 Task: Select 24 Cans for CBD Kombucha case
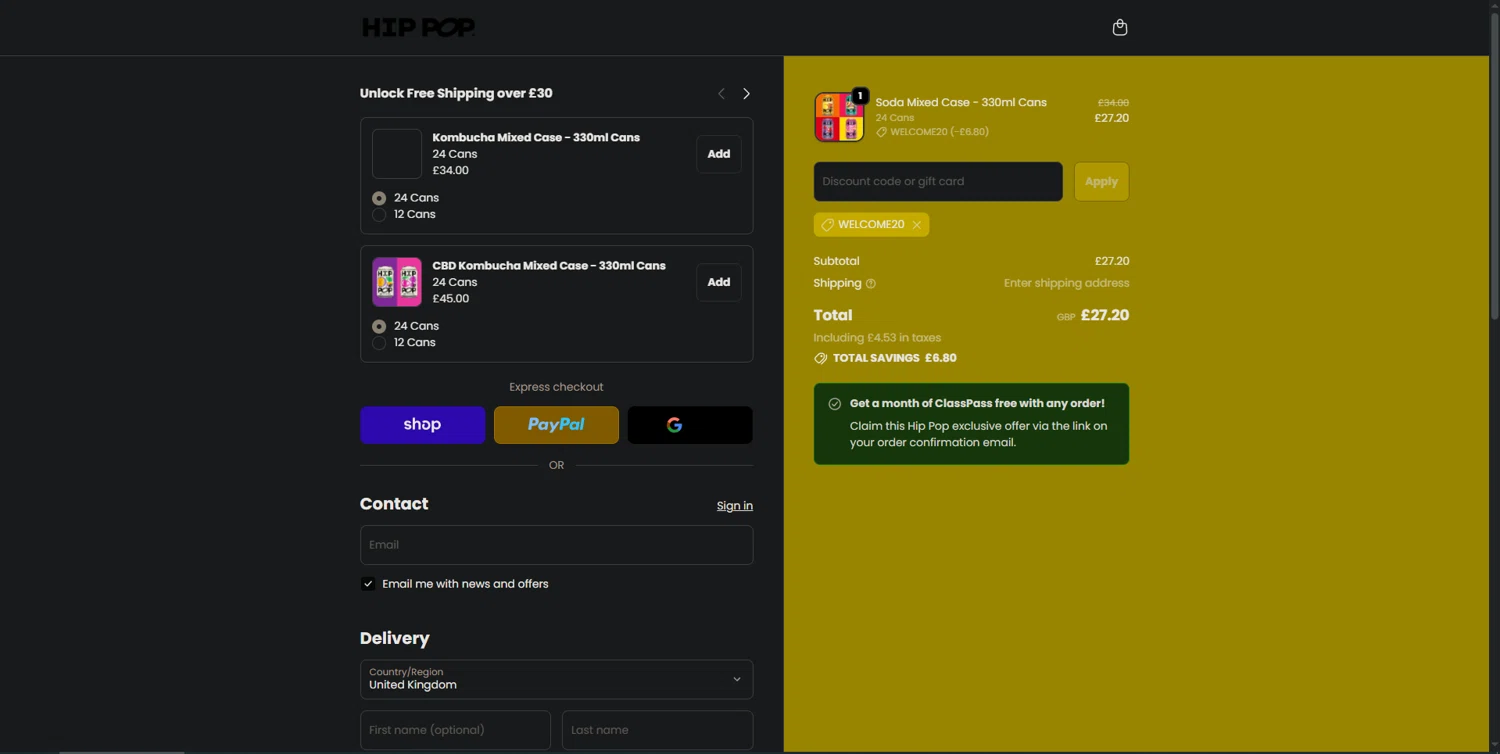[x=379, y=326]
